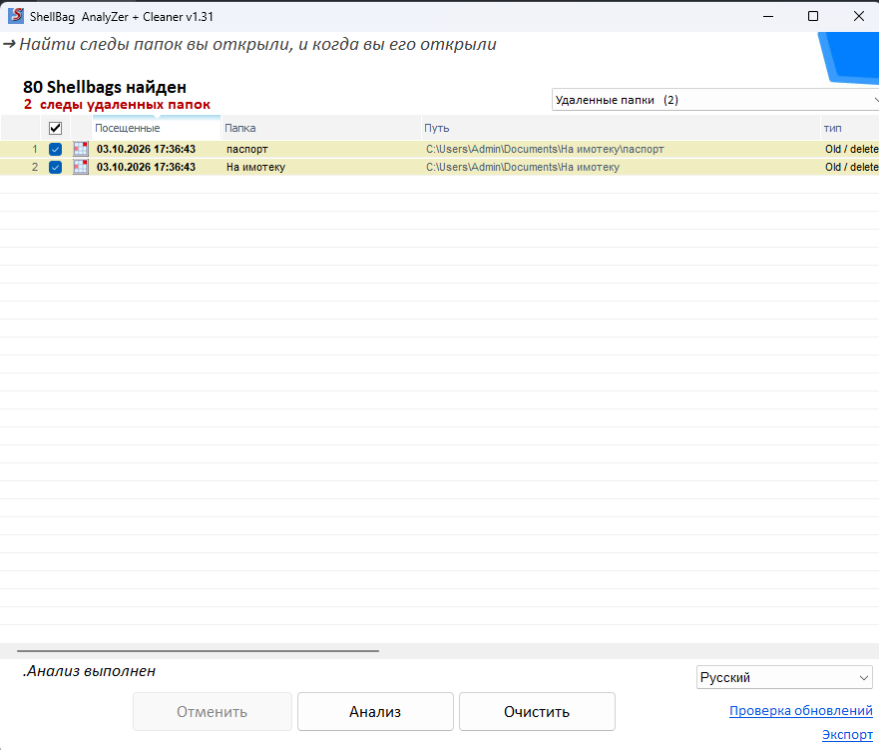Open the Экспорт link

tap(847, 734)
